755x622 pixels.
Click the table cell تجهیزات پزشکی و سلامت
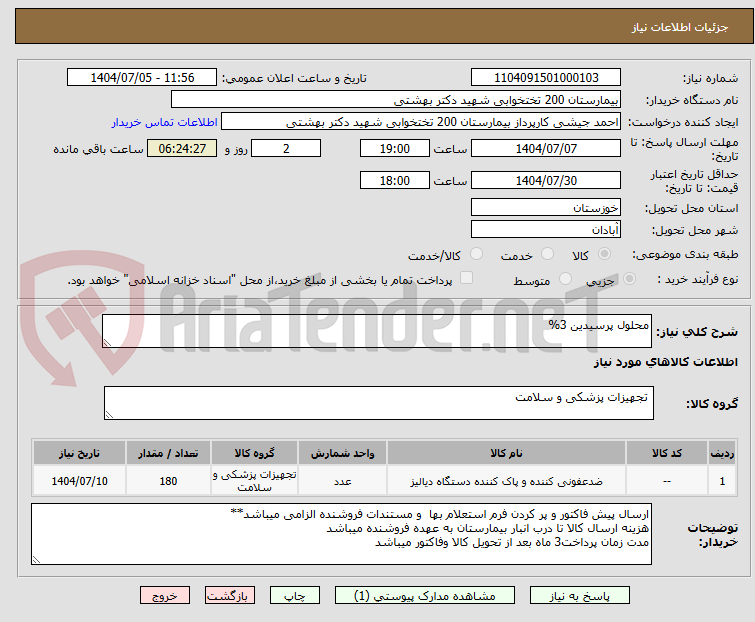click(x=254, y=481)
